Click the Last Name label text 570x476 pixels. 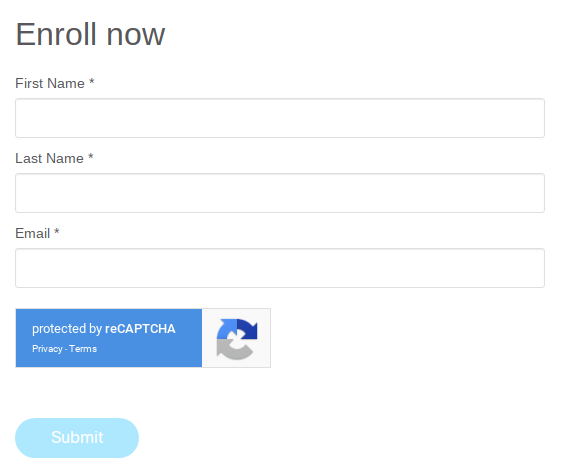[x=49, y=158]
